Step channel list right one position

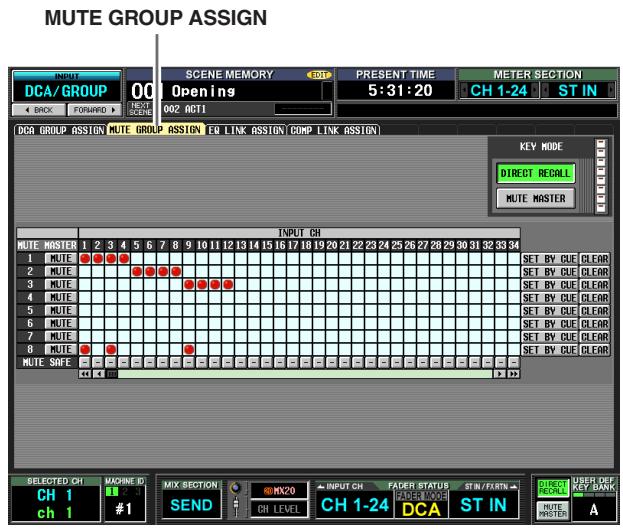click(x=499, y=374)
